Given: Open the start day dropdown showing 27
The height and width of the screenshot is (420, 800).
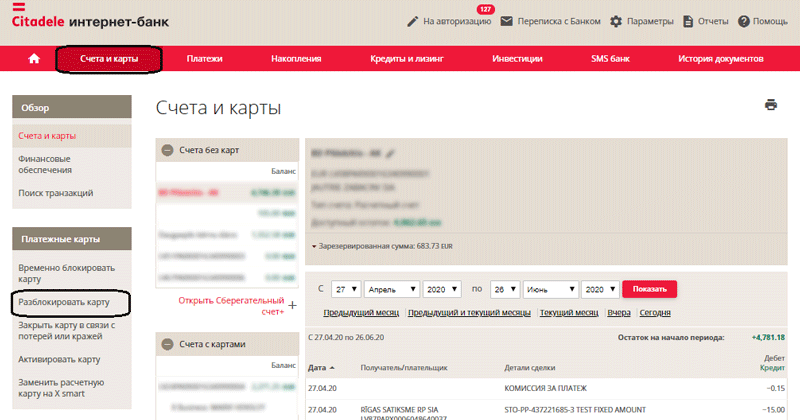Looking at the screenshot, I should pyautogui.click(x=346, y=289).
